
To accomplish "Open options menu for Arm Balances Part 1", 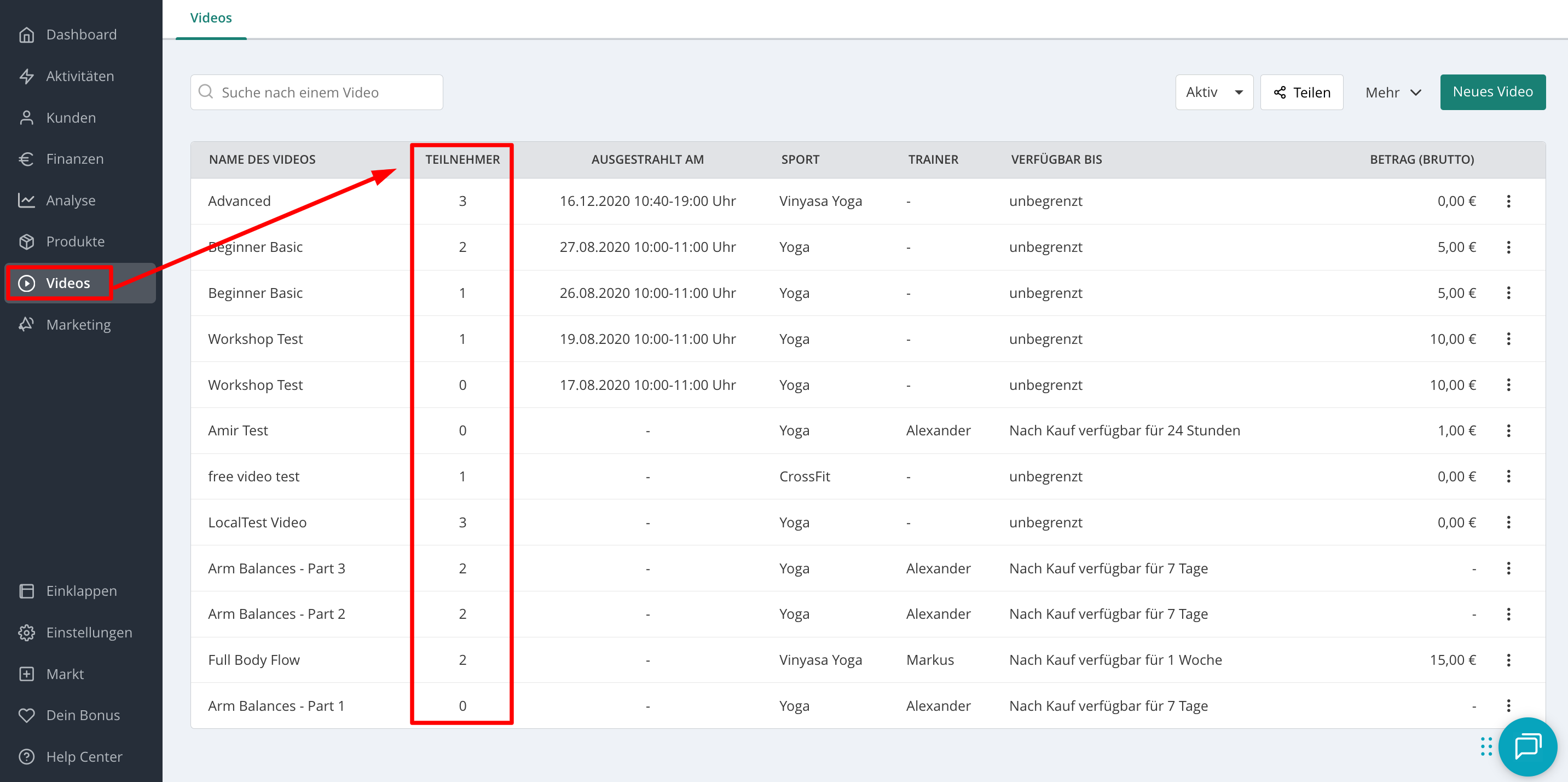I will (1508, 706).
